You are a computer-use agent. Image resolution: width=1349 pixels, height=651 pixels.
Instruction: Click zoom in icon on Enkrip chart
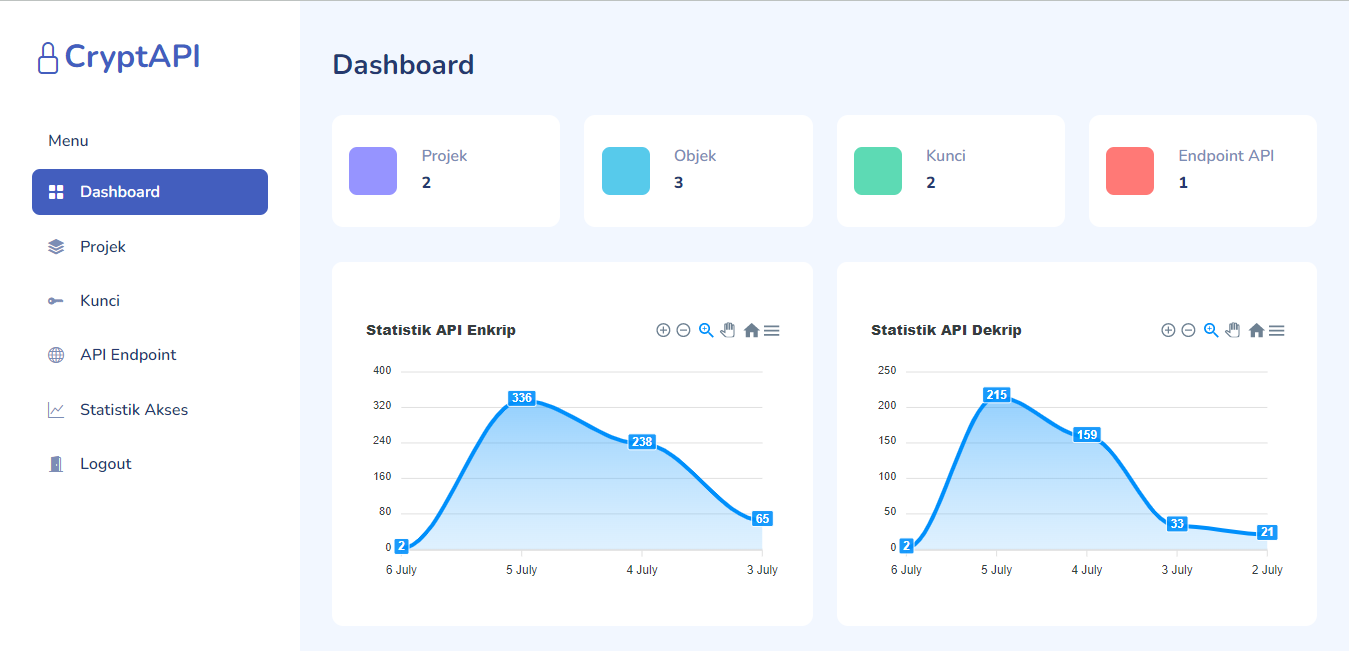click(663, 330)
